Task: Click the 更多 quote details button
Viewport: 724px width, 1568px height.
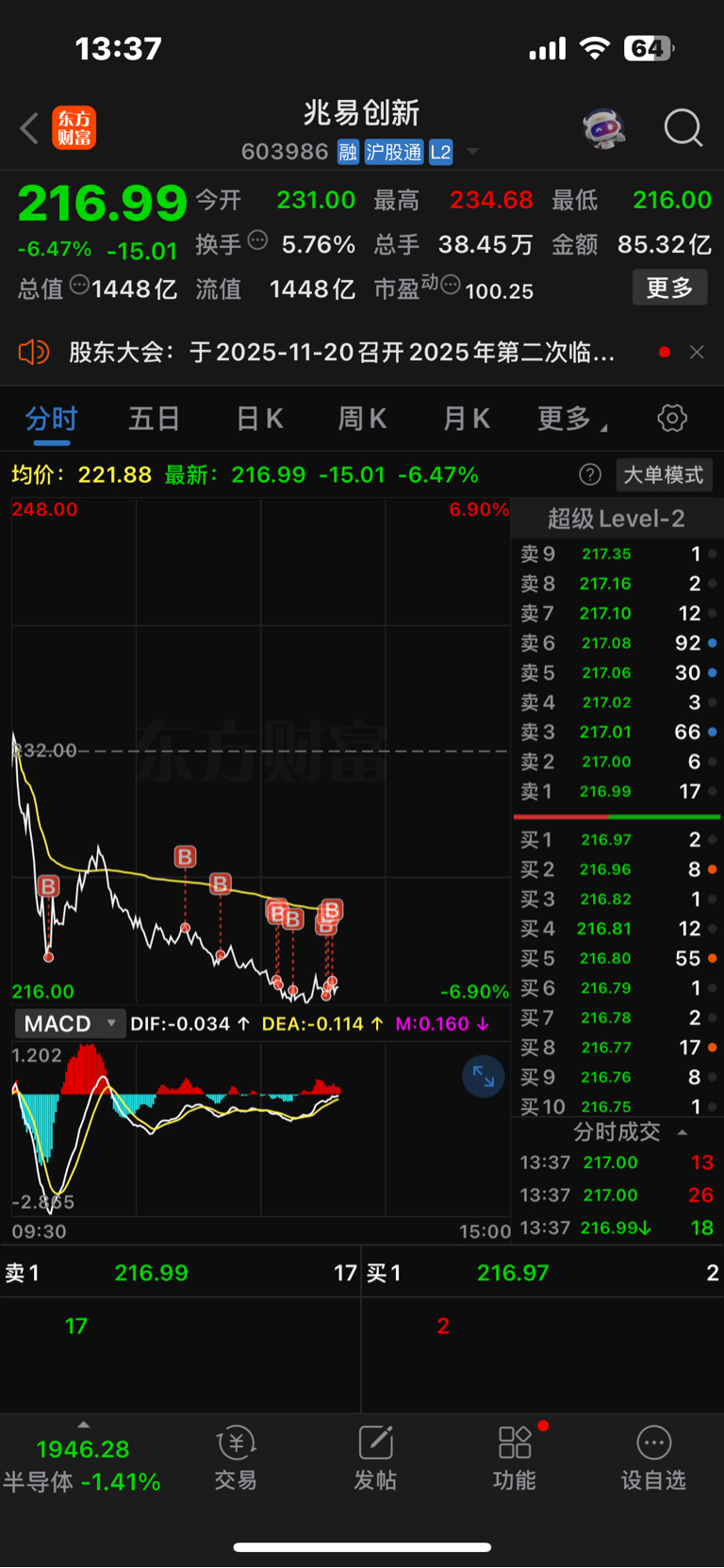Action: pyautogui.click(x=669, y=288)
